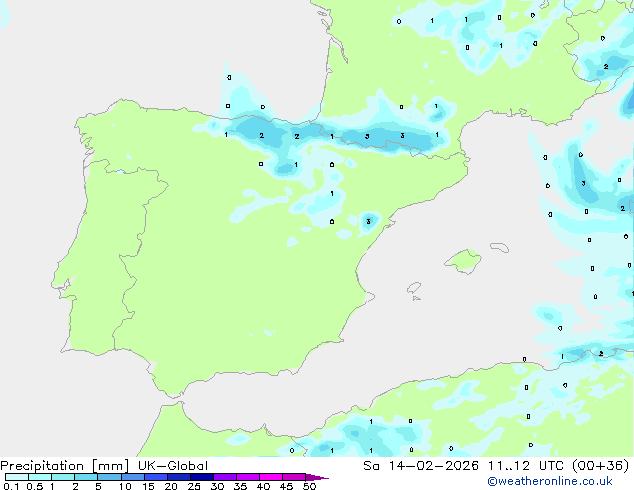
Task: Click the 0.5–1 mm legend color swatch
Action: click(40, 477)
